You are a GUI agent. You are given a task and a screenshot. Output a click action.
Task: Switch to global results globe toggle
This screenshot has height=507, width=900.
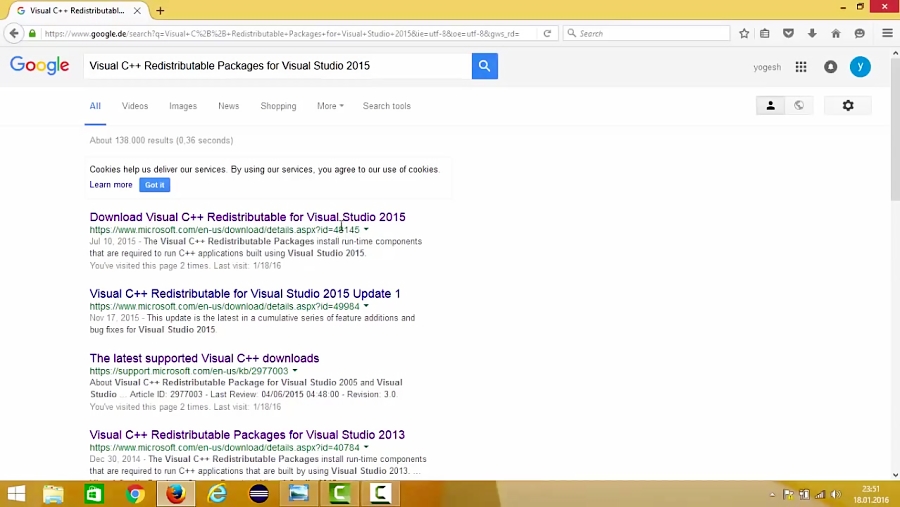click(x=799, y=105)
